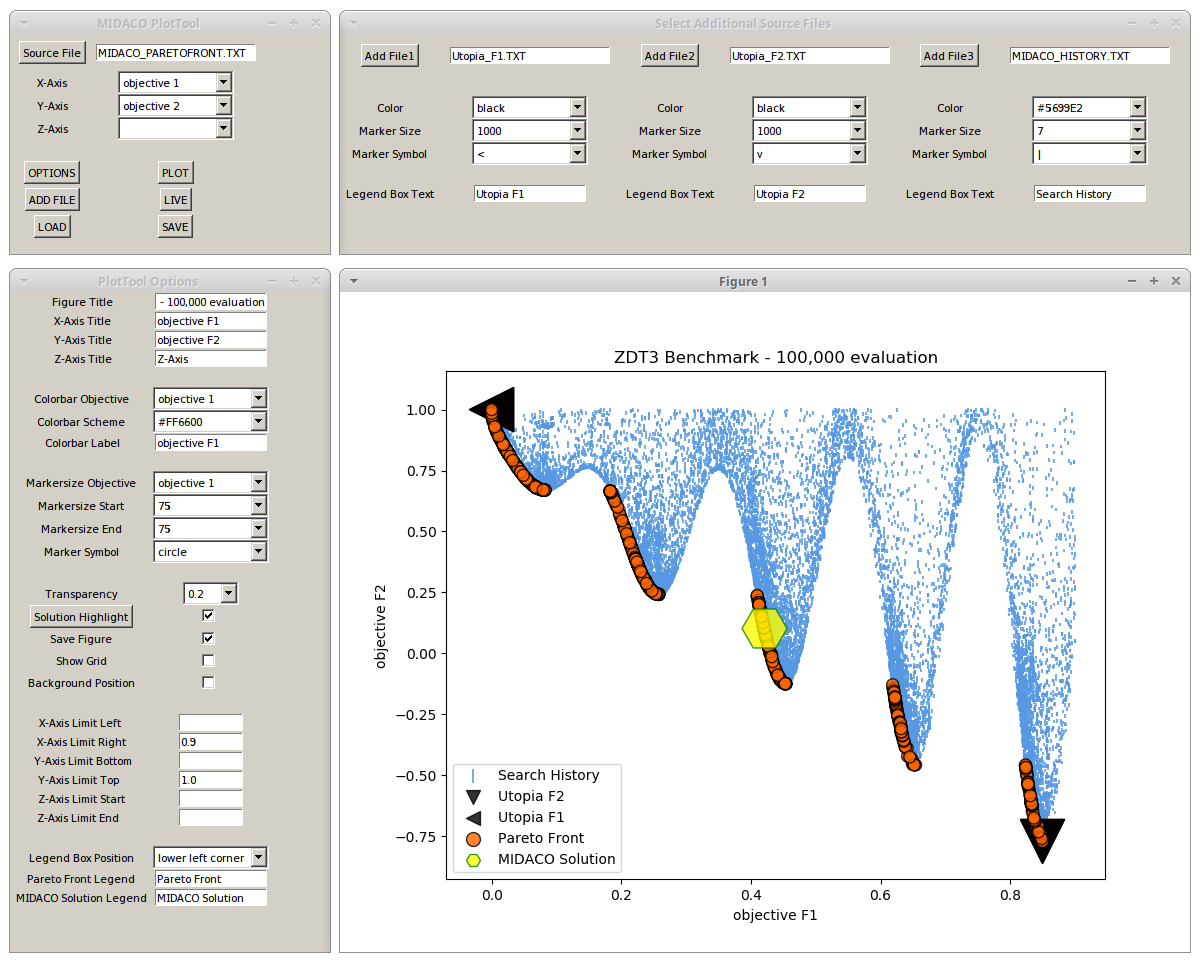Open the MIDACO PlotTool window menu arrow
The height and width of the screenshot is (963, 1200).
(x=23, y=23)
